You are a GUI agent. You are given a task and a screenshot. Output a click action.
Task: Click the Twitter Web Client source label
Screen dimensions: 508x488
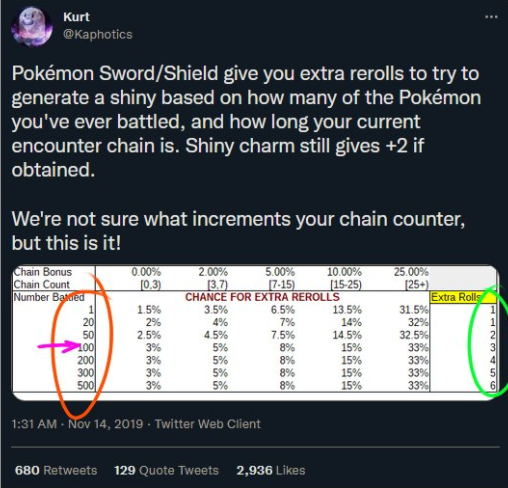pyautogui.click(x=208, y=424)
